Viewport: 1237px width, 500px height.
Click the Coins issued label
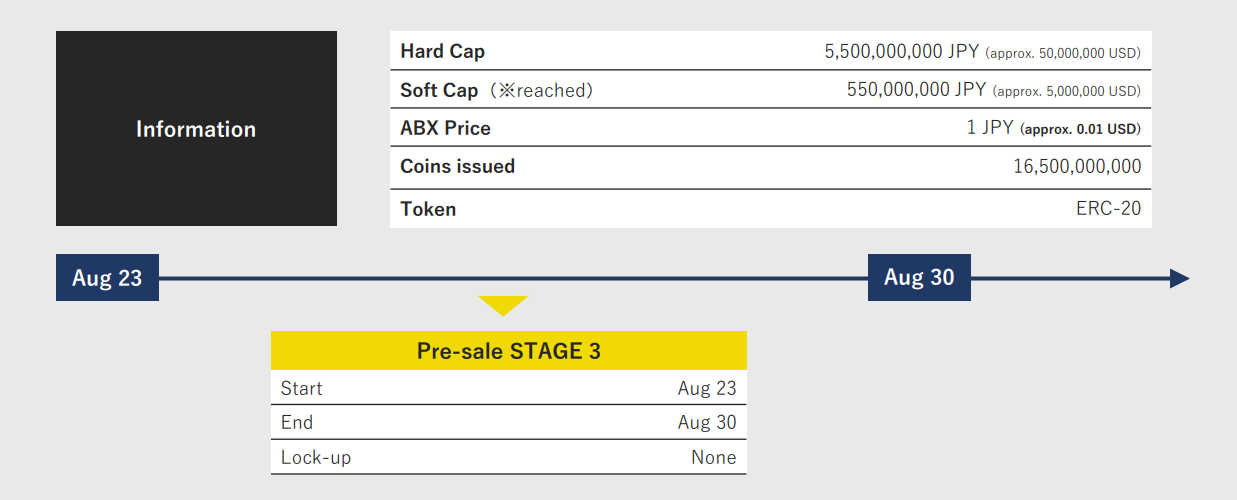(x=457, y=166)
